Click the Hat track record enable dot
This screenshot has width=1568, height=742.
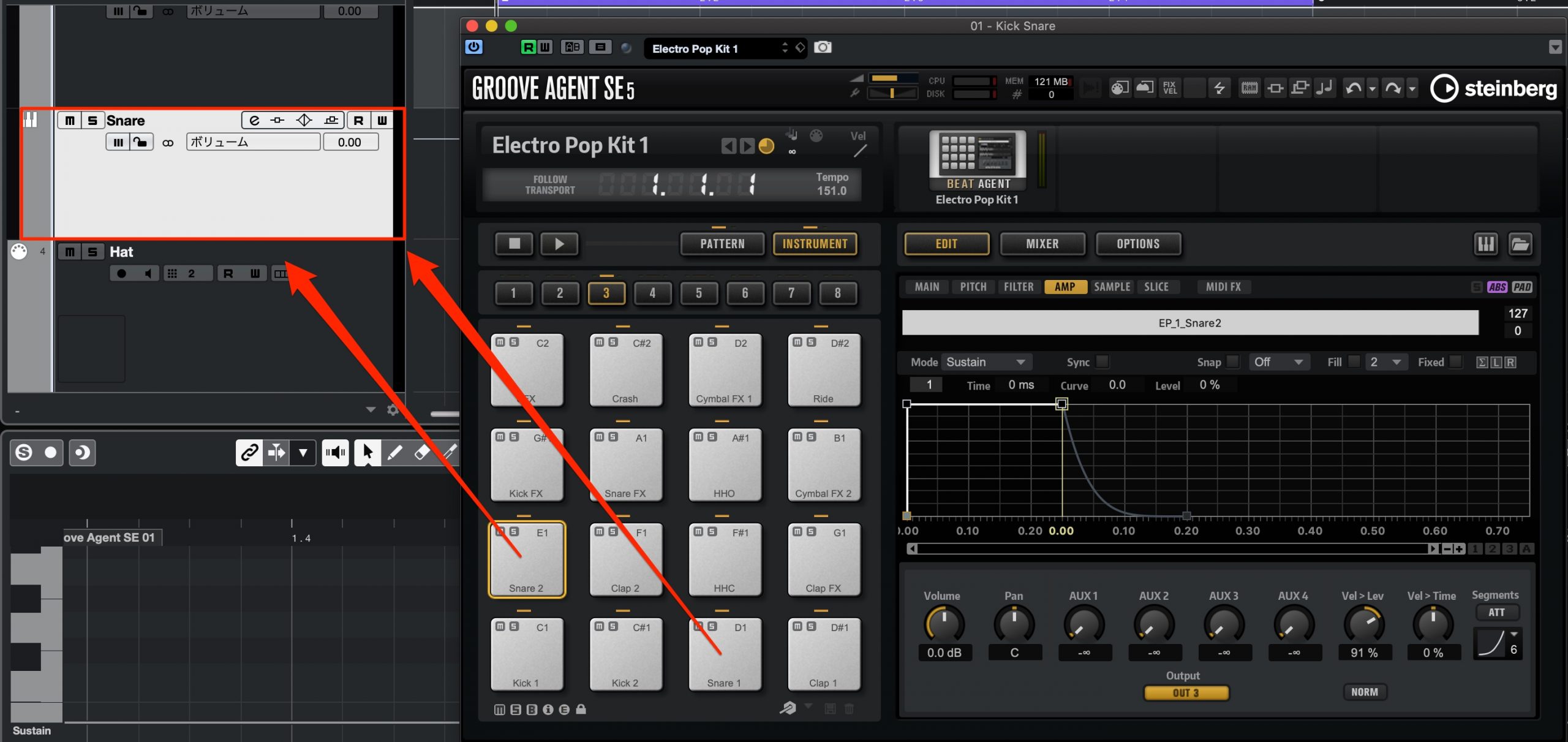121,273
